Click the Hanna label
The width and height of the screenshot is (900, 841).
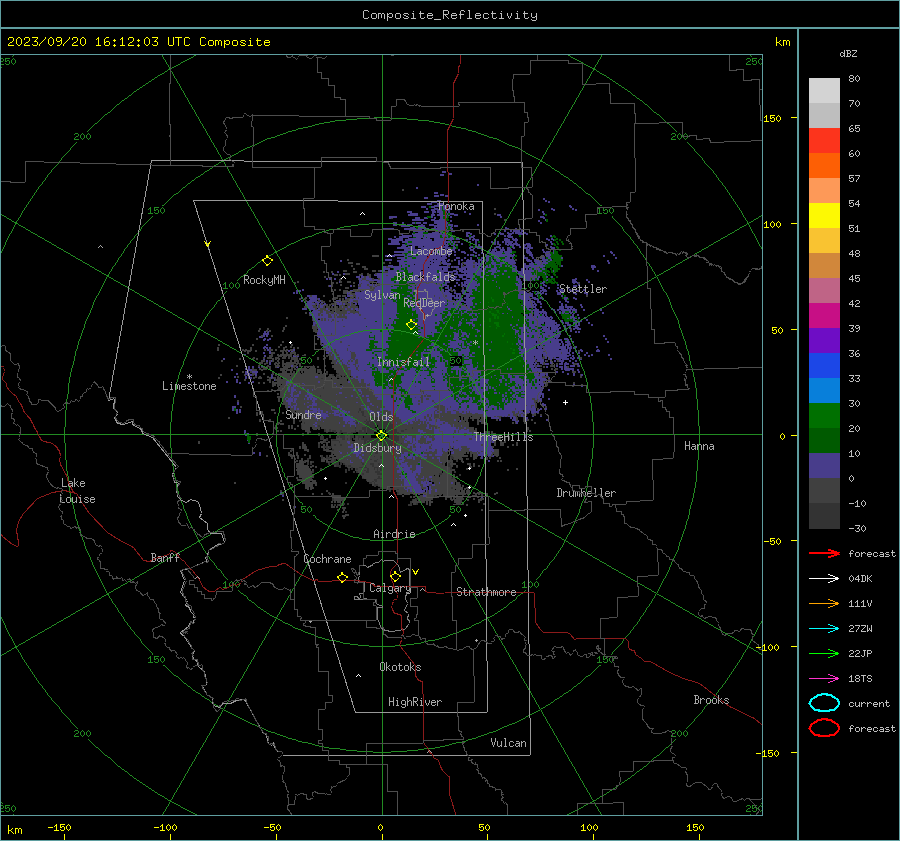click(699, 446)
